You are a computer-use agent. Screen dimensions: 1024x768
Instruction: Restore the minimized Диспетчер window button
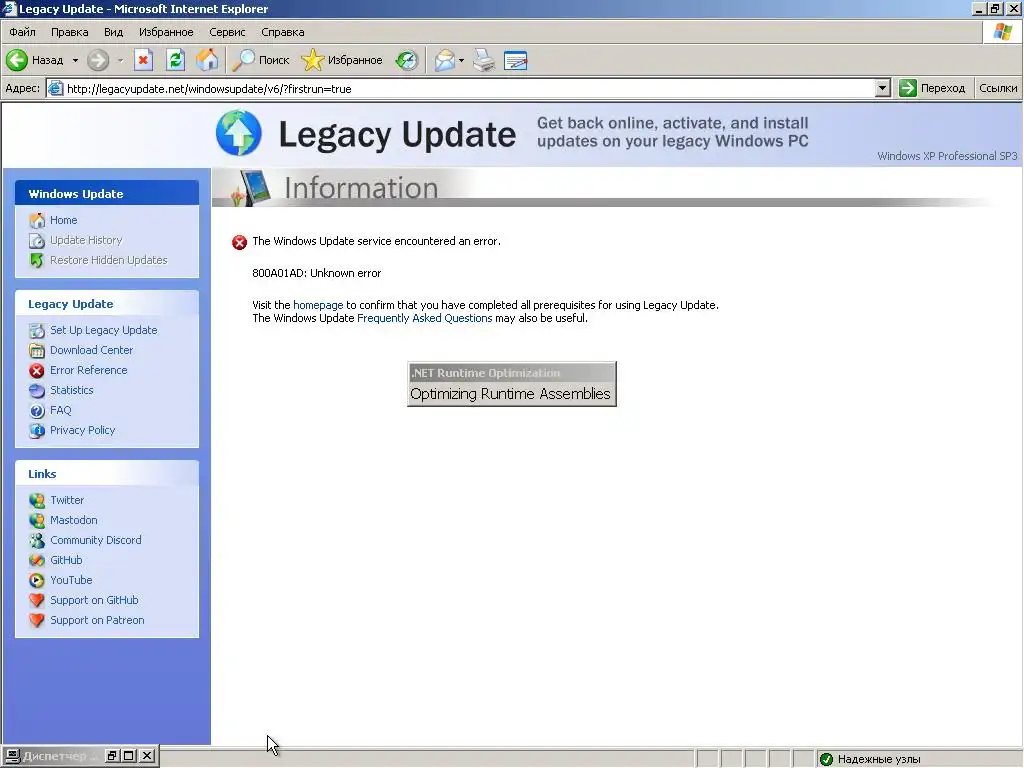coord(112,756)
